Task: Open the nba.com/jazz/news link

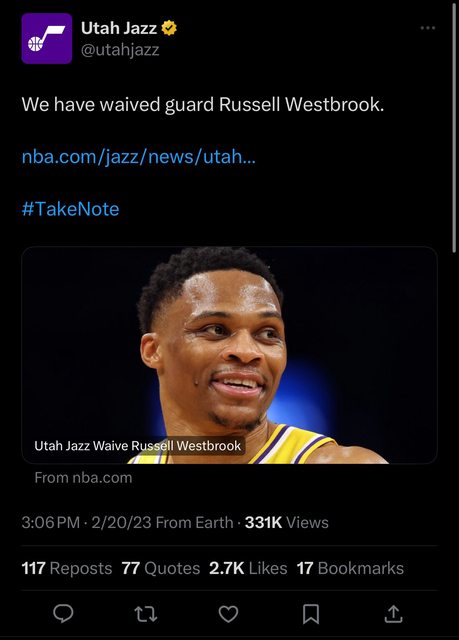Action: 139,156
